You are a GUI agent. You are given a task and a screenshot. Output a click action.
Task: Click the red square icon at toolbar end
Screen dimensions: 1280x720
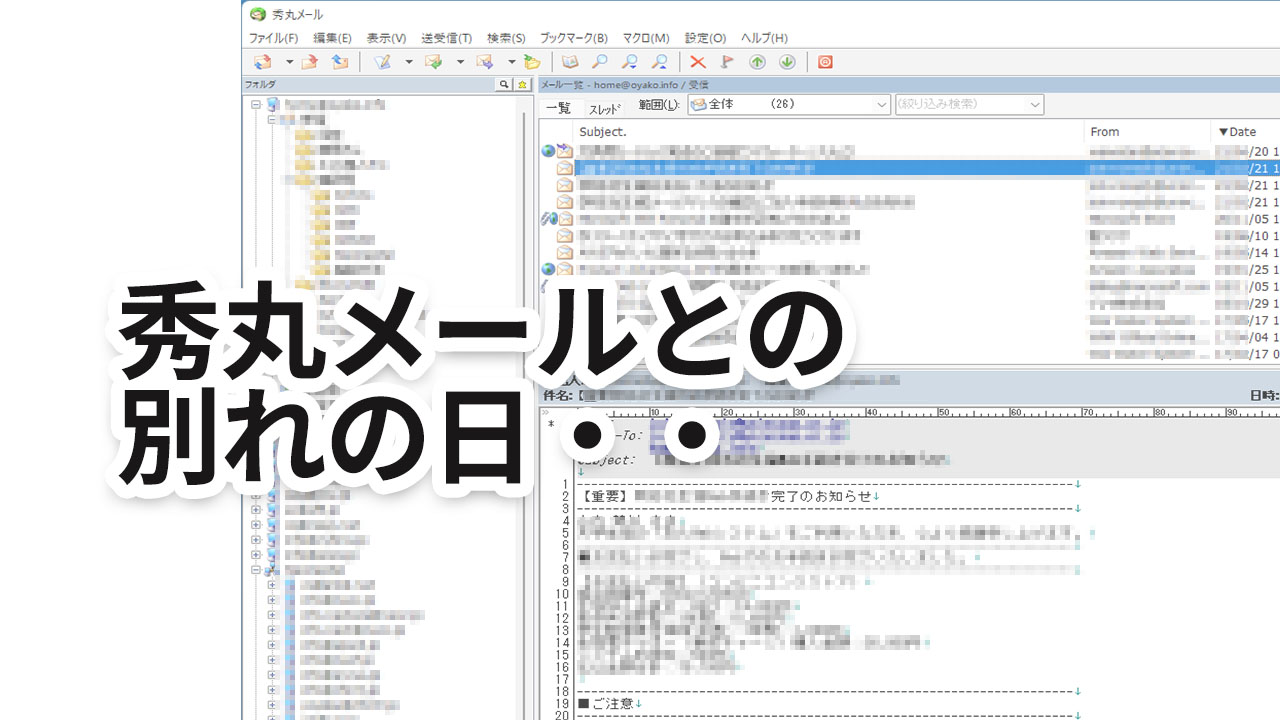point(825,62)
